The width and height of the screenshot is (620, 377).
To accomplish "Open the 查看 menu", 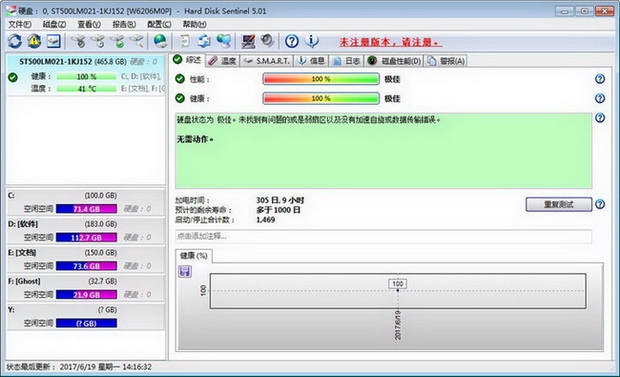I will pyautogui.click(x=89, y=25).
